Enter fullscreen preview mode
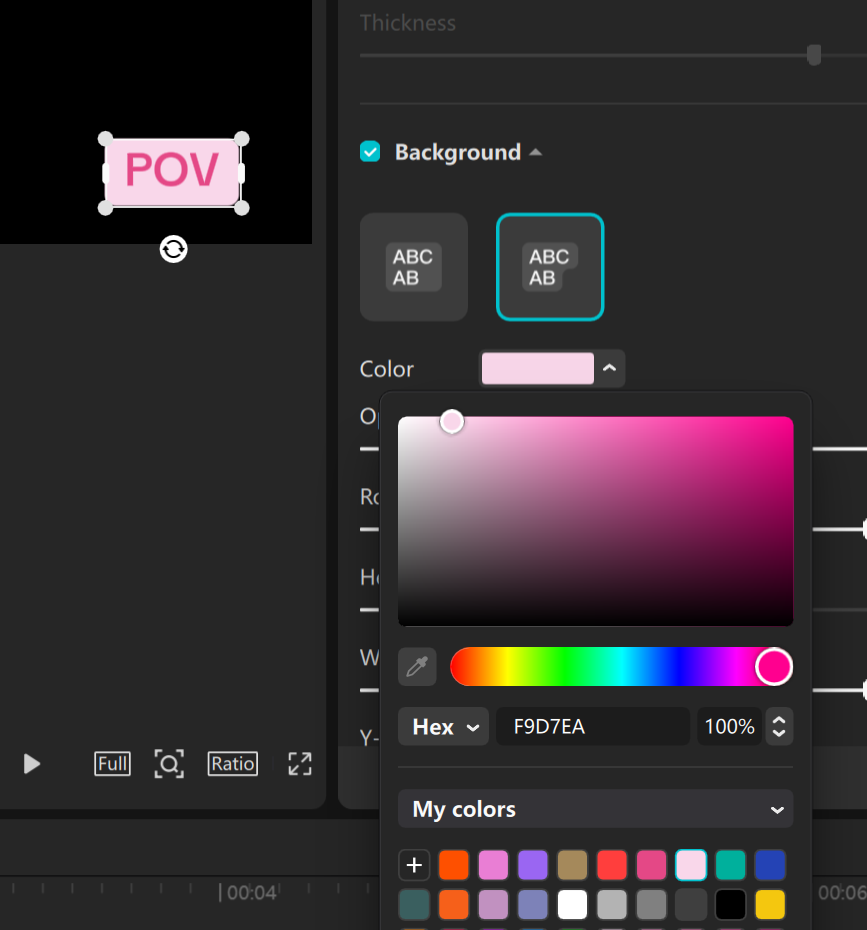 pyautogui.click(x=299, y=763)
